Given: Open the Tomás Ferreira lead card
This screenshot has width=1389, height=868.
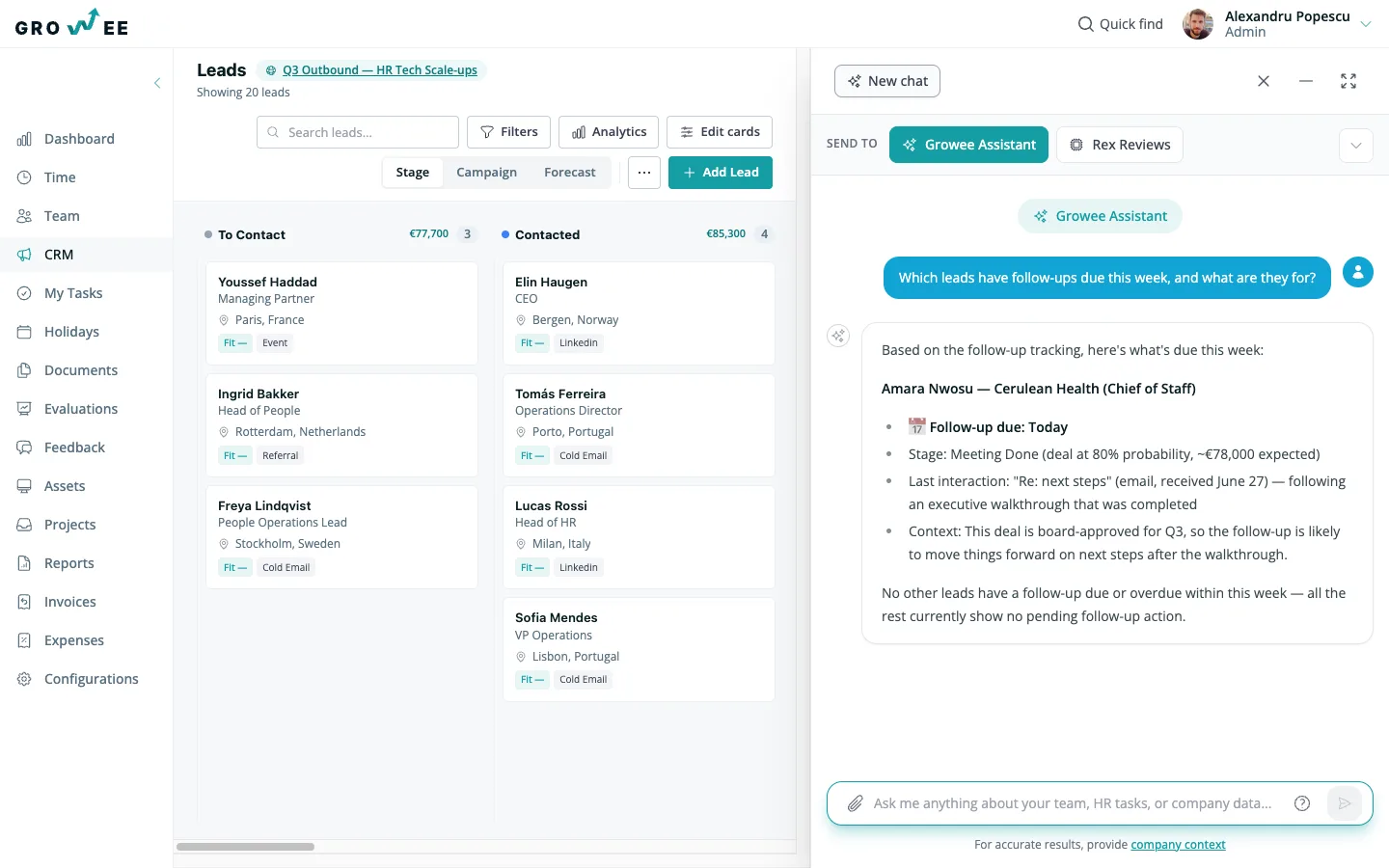Looking at the screenshot, I should pos(640,425).
